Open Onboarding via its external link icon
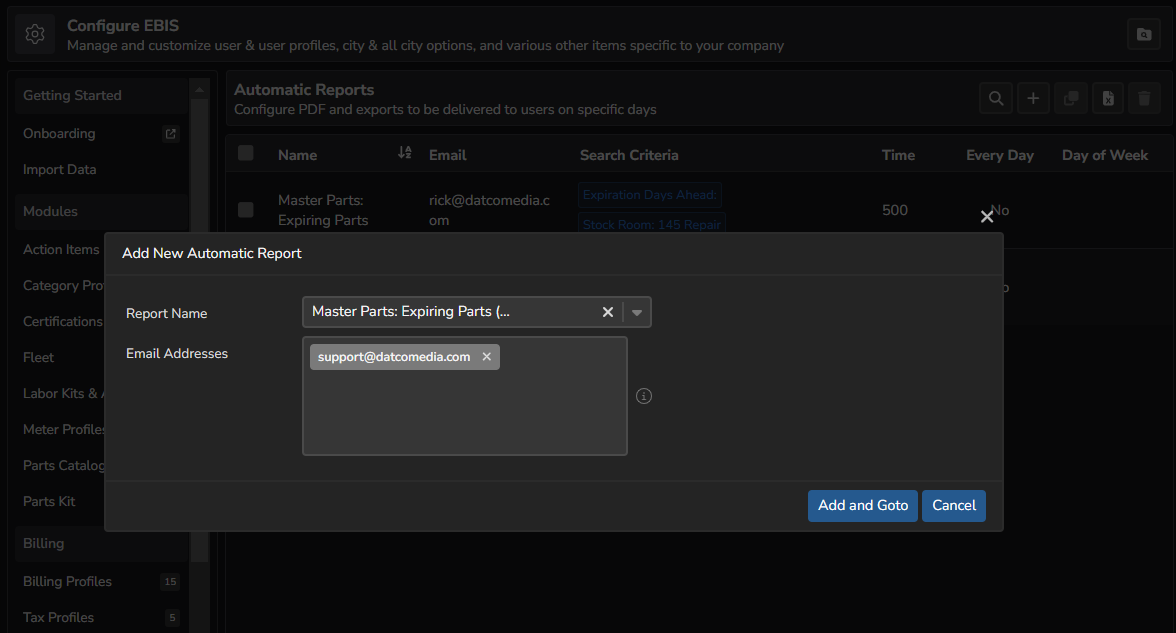 [x=171, y=132]
